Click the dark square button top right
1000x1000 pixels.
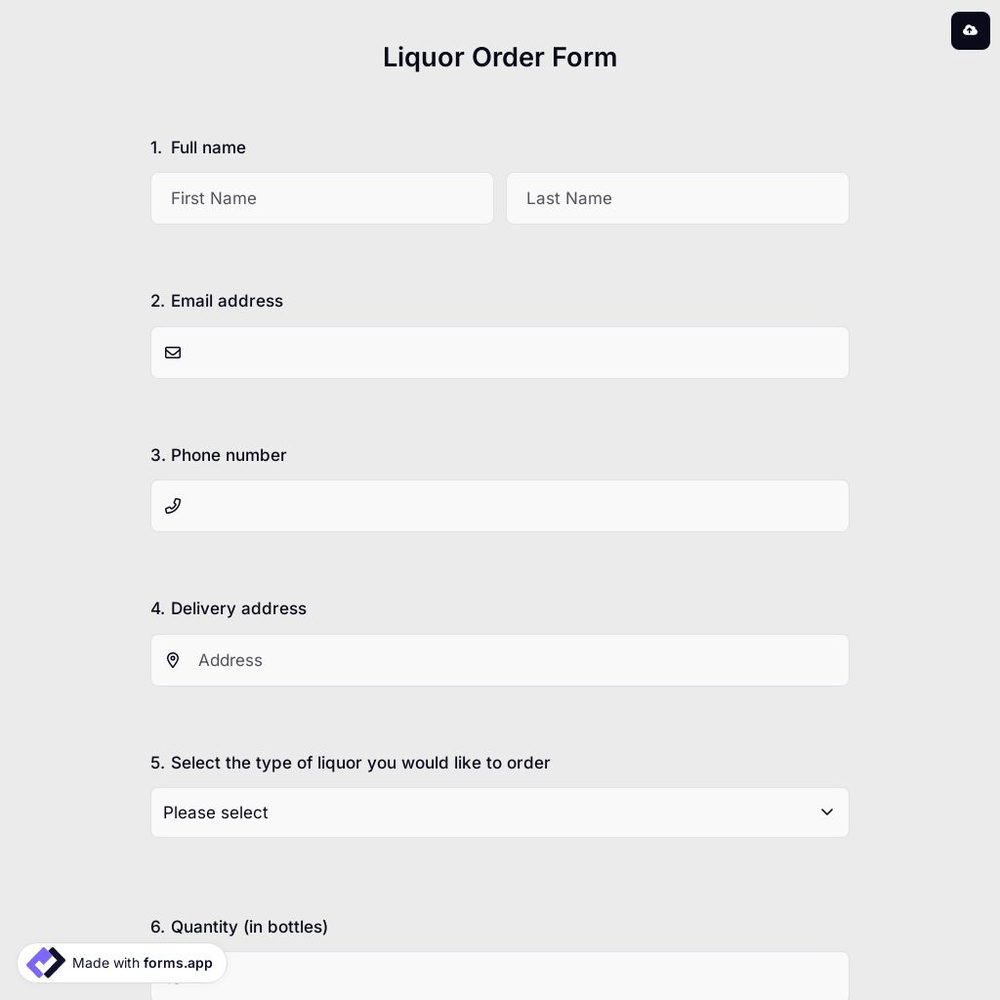(969, 30)
